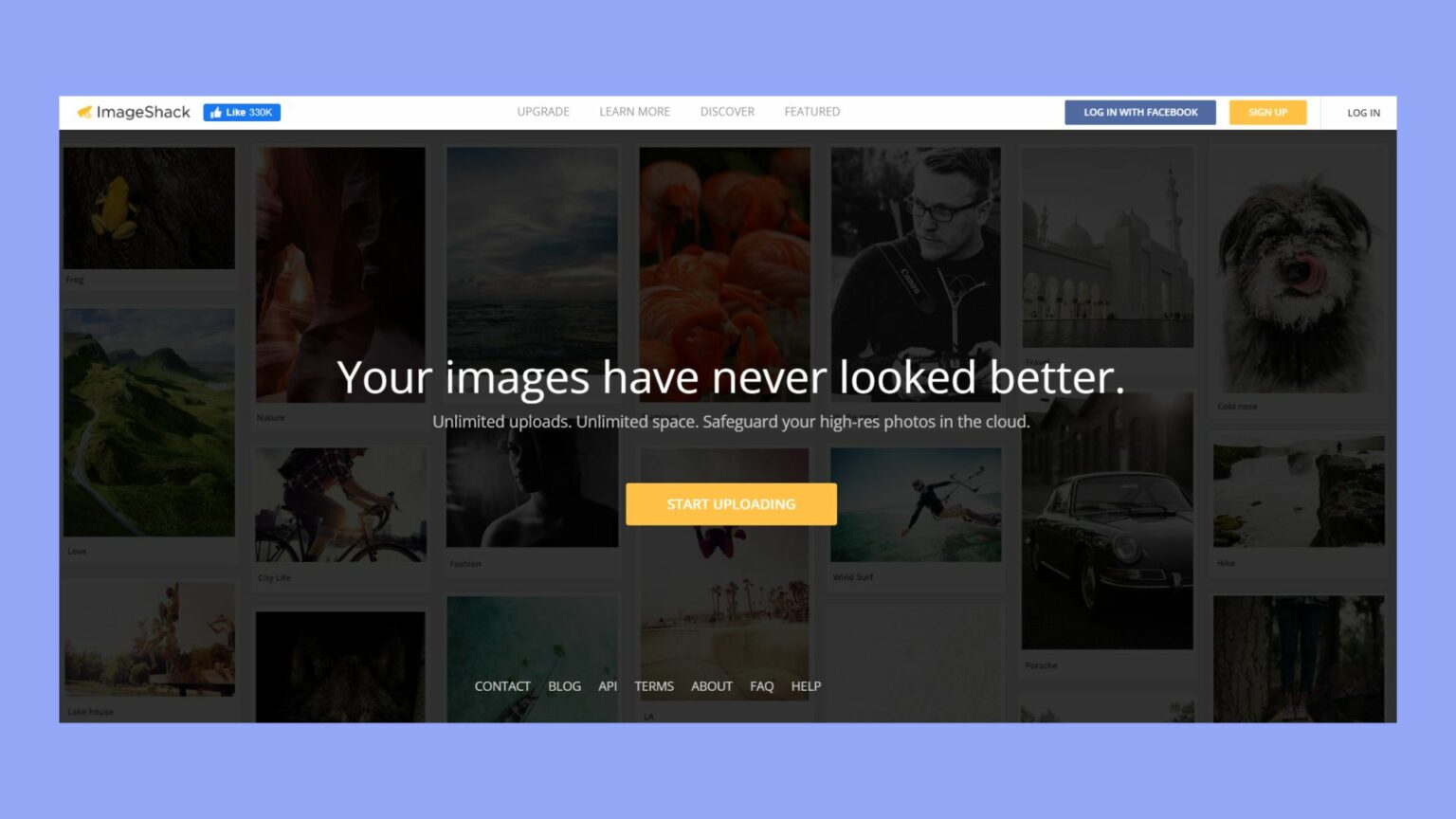The width and height of the screenshot is (1456, 819).
Task: Click the Facebook Like 330K button
Action: pos(242,112)
